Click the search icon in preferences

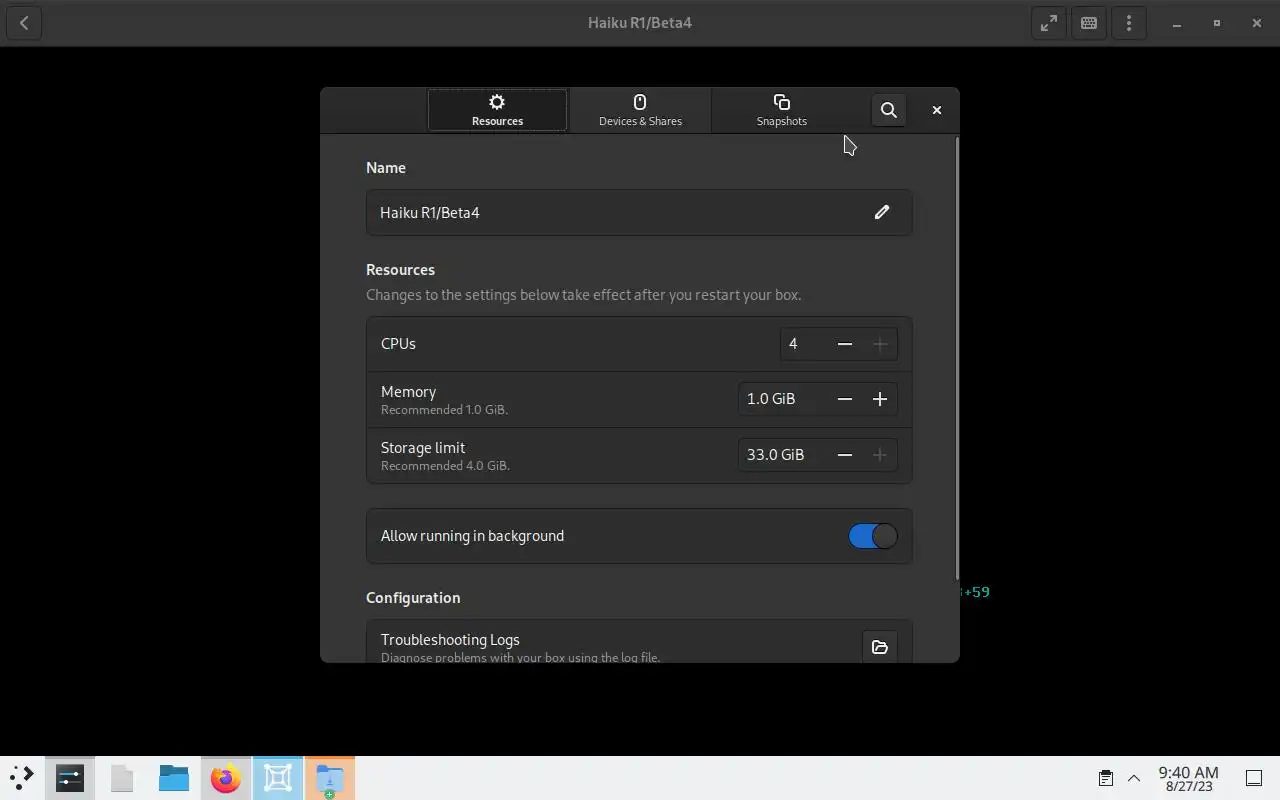pos(888,110)
